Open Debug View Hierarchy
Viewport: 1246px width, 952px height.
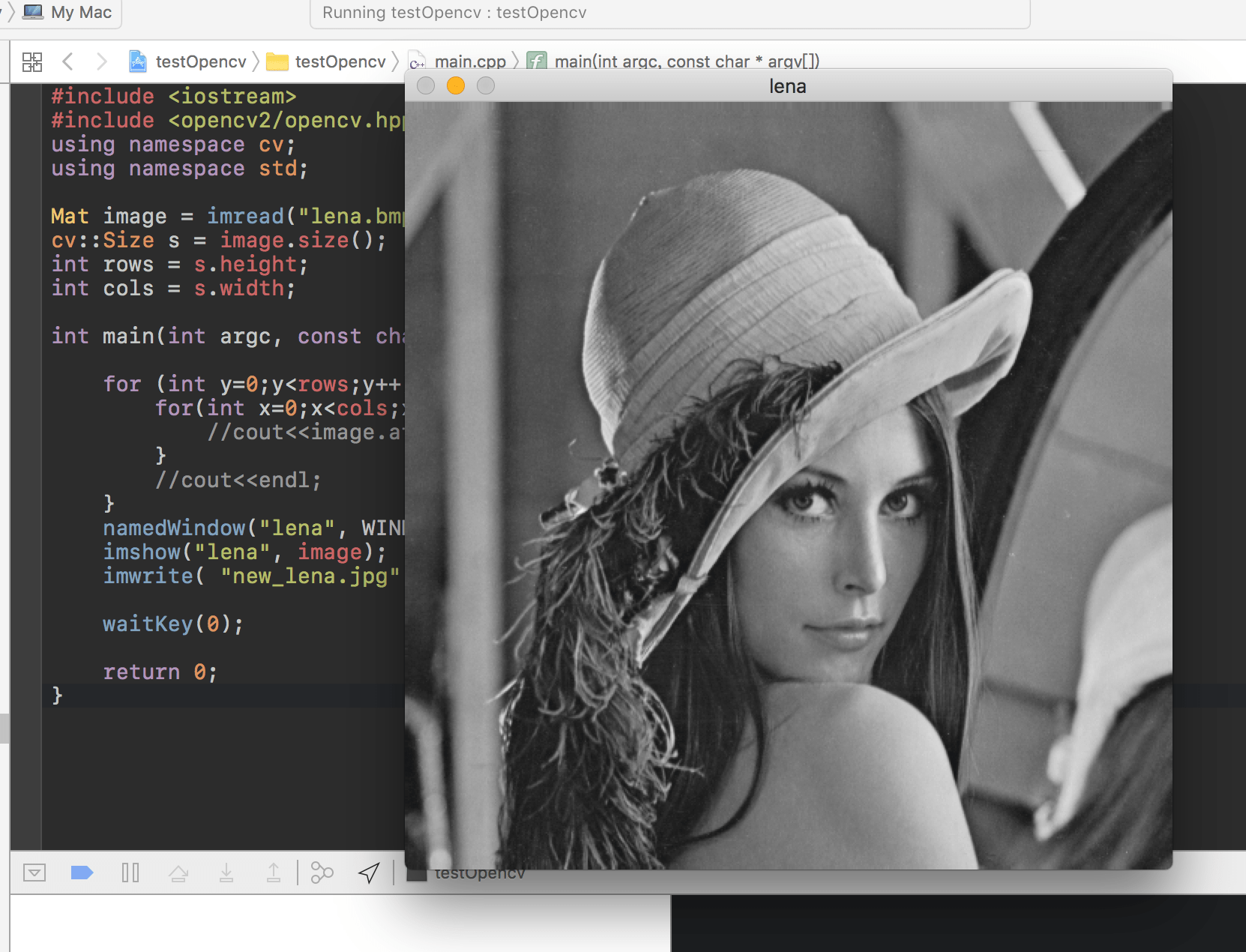pos(322,873)
